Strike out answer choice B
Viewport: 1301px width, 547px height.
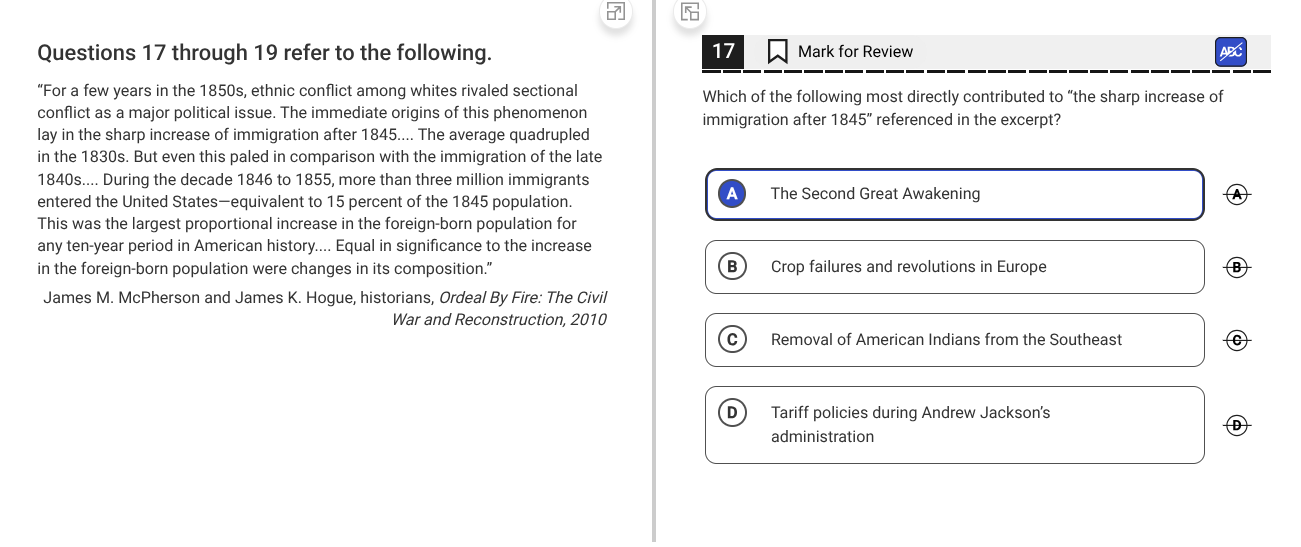pyautogui.click(x=1237, y=267)
